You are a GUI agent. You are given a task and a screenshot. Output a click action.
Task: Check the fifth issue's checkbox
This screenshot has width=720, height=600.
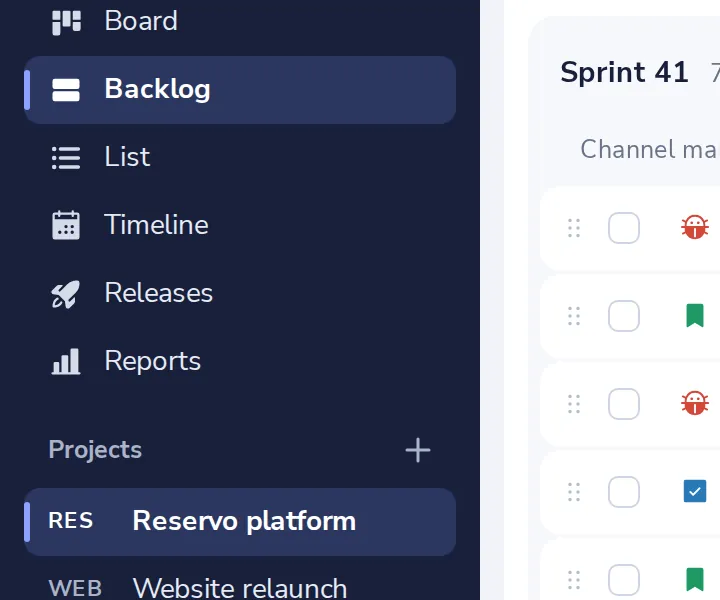pyautogui.click(x=624, y=580)
